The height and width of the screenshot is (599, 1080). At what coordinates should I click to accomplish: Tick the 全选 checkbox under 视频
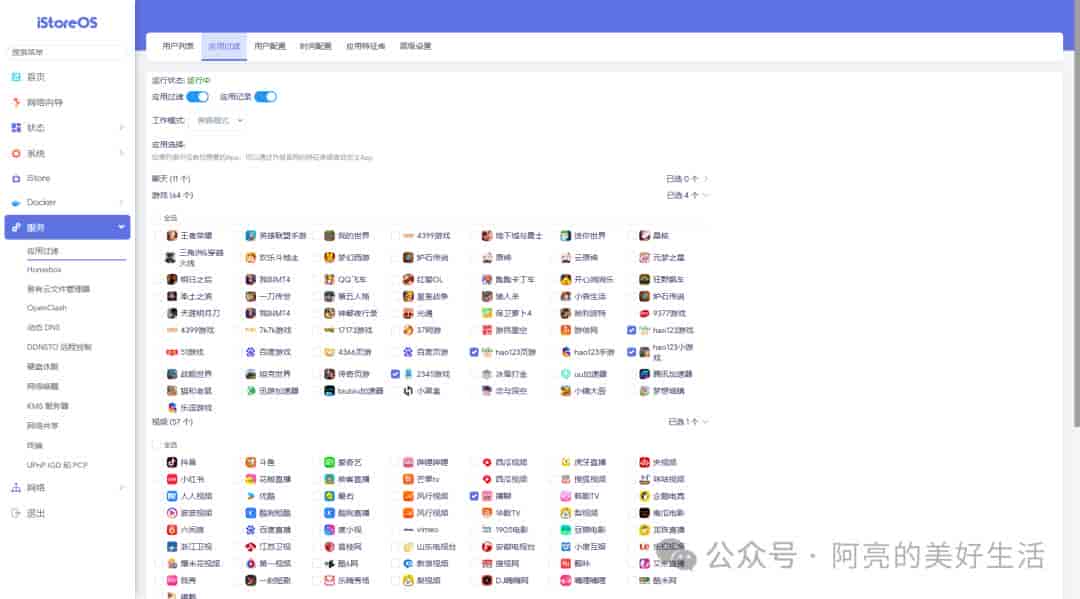[x=156, y=445]
